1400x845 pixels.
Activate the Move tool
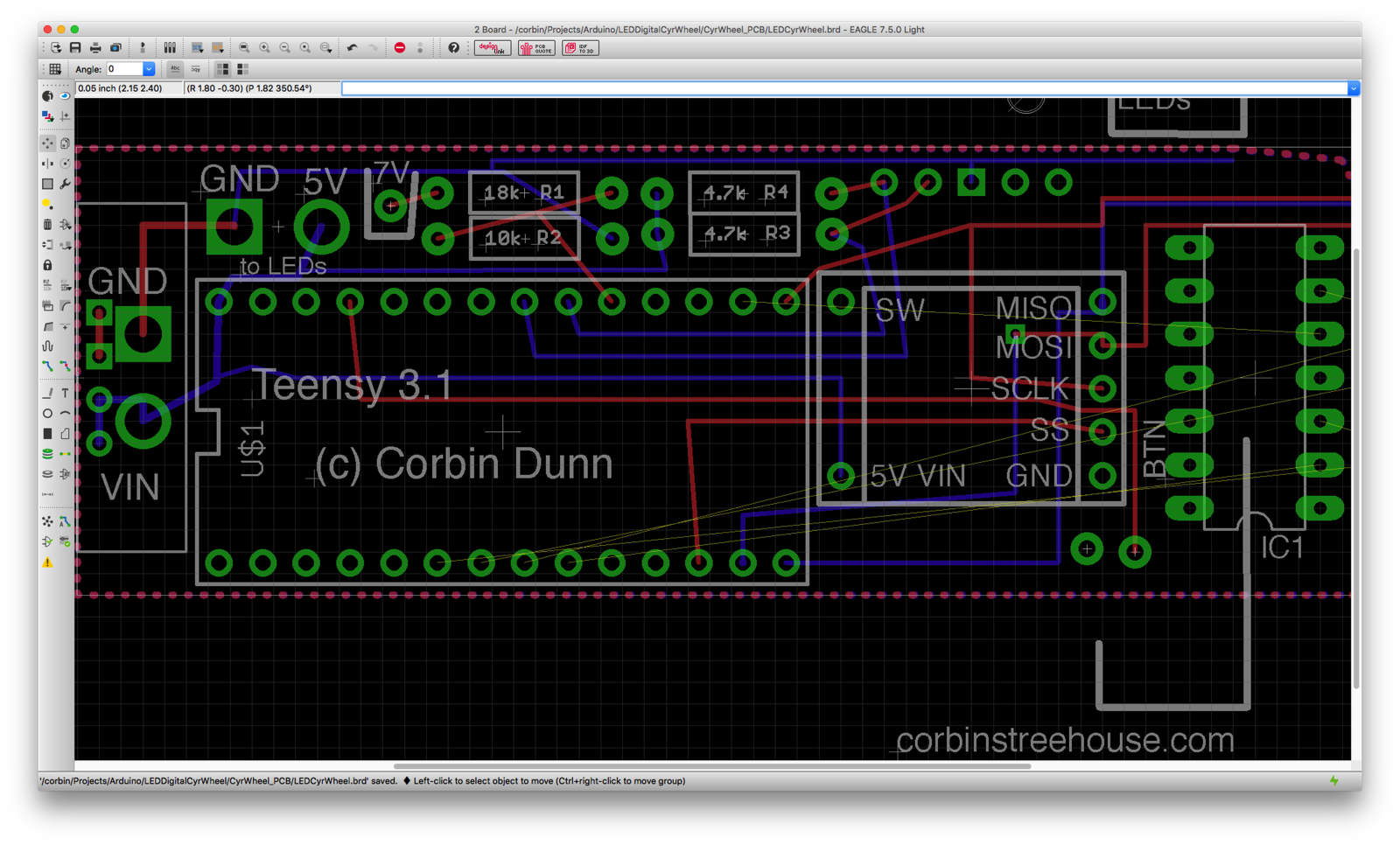pyautogui.click(x=47, y=143)
